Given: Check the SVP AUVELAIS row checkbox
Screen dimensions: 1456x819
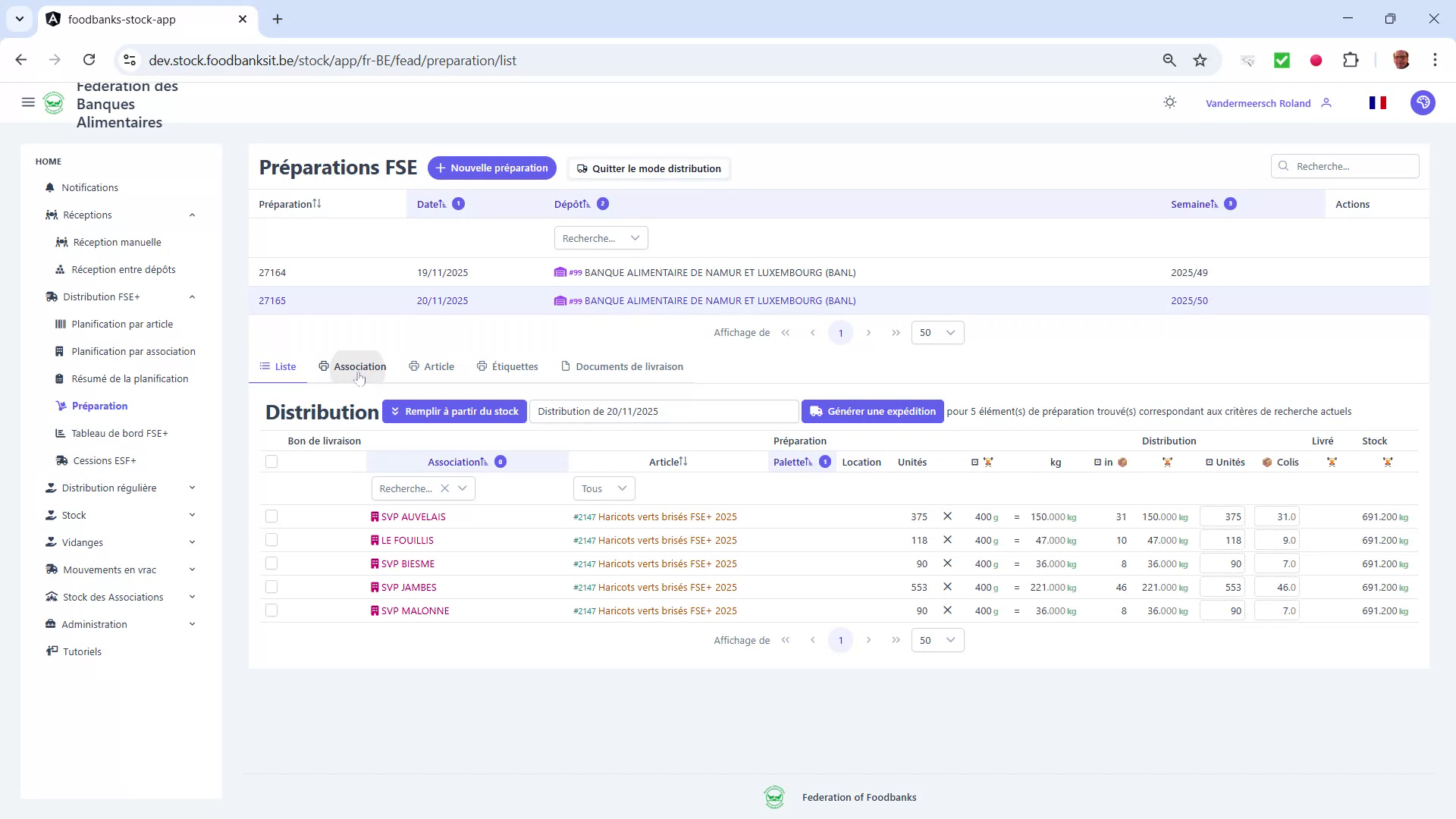Looking at the screenshot, I should [271, 516].
